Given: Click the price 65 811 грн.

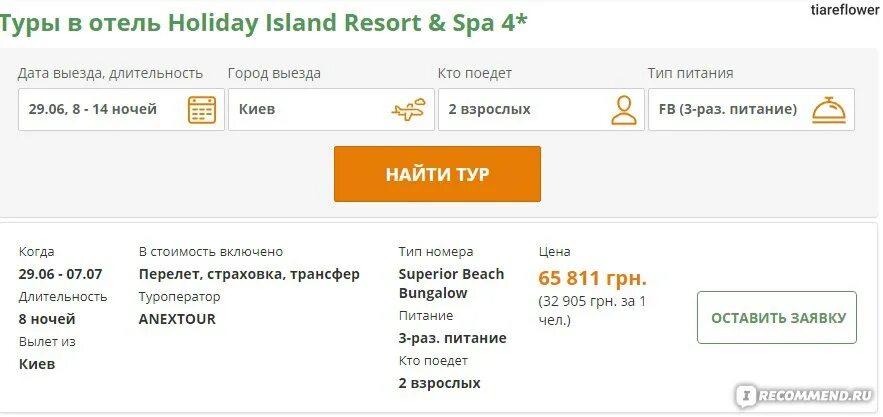Looking at the screenshot, I should (592, 278).
